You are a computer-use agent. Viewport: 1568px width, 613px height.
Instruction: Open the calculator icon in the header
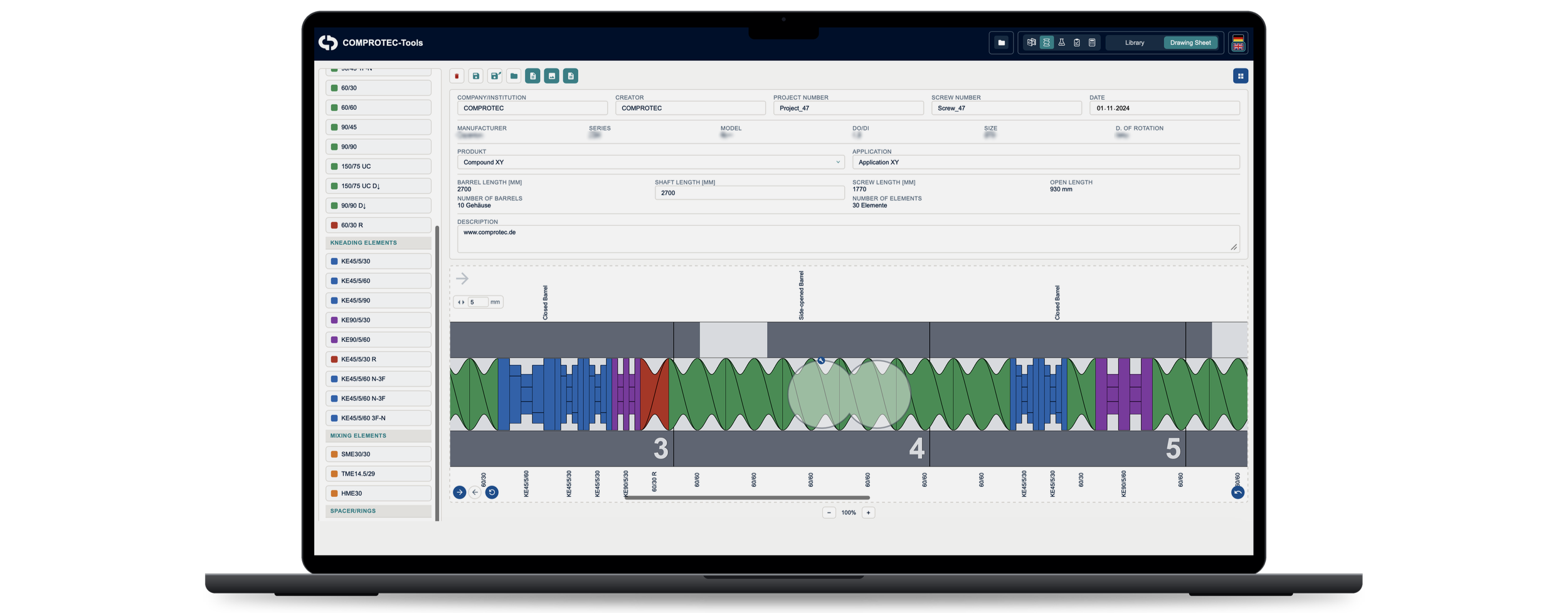click(1092, 43)
